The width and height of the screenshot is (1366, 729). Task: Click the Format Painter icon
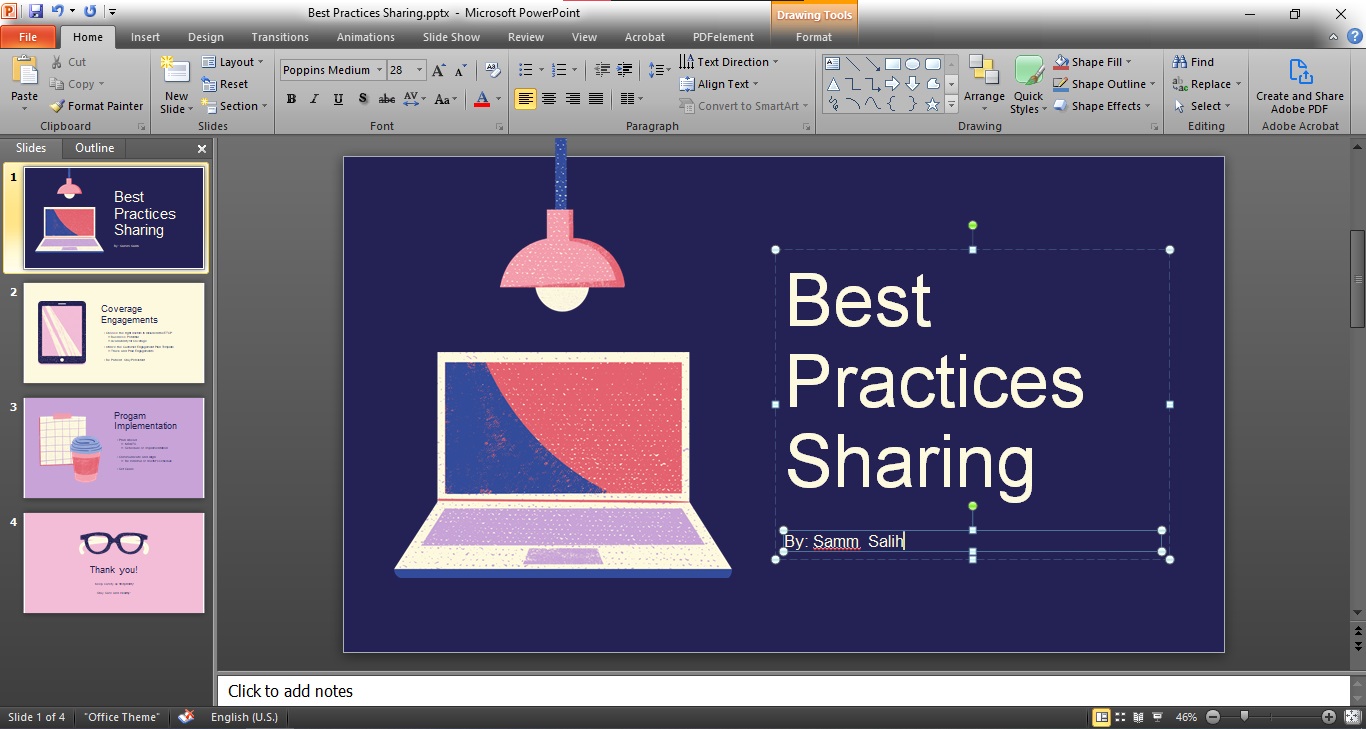[58, 106]
